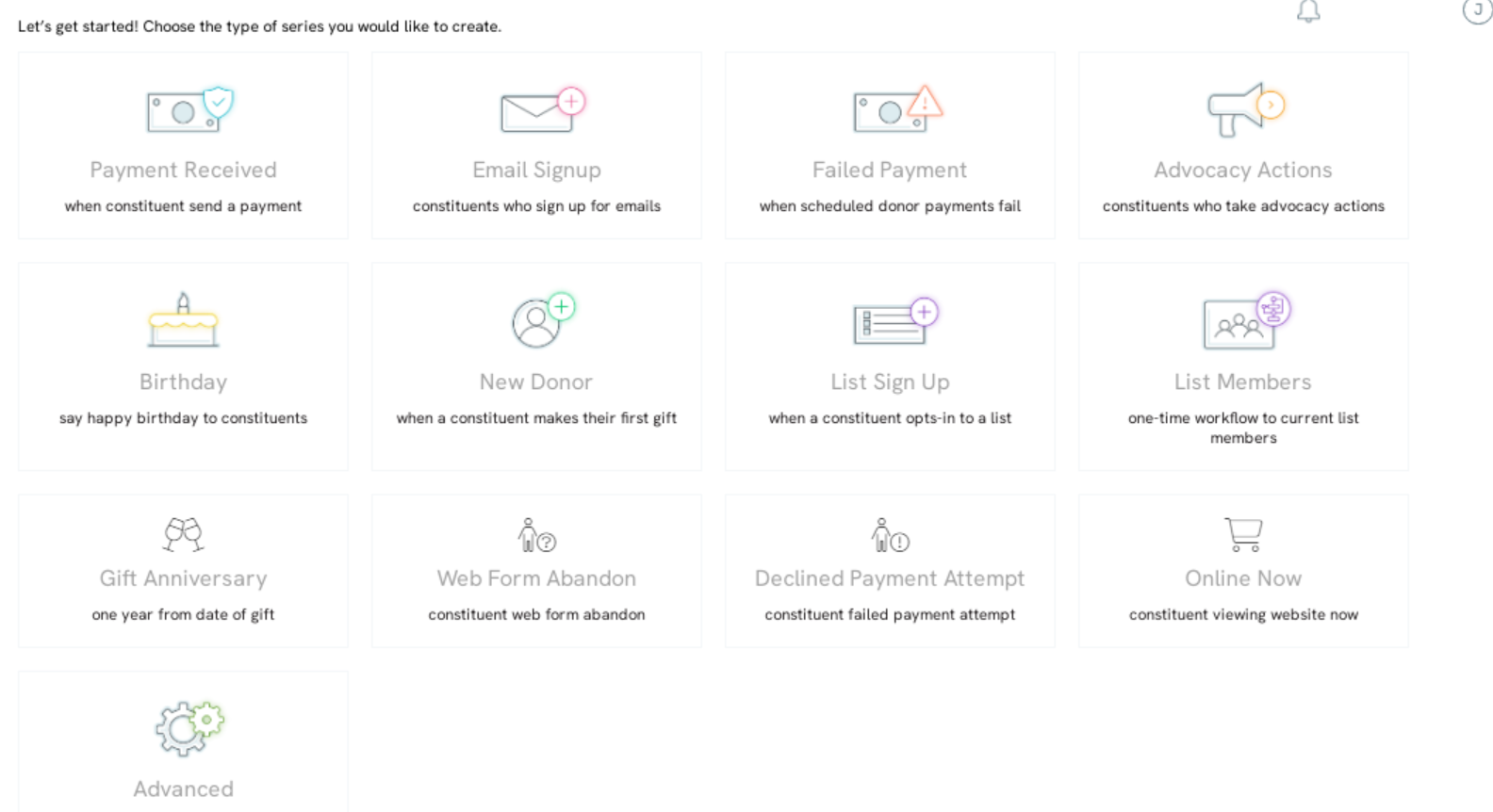The width and height of the screenshot is (1493, 812).
Task: Click the Payment Received title
Action: point(183,170)
